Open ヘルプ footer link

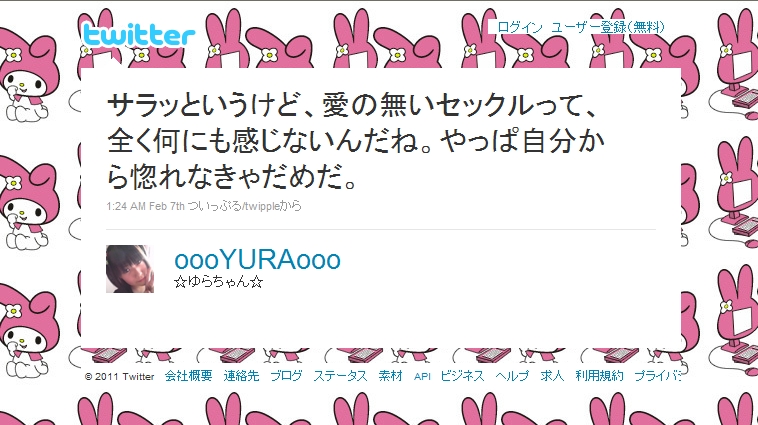coord(512,376)
